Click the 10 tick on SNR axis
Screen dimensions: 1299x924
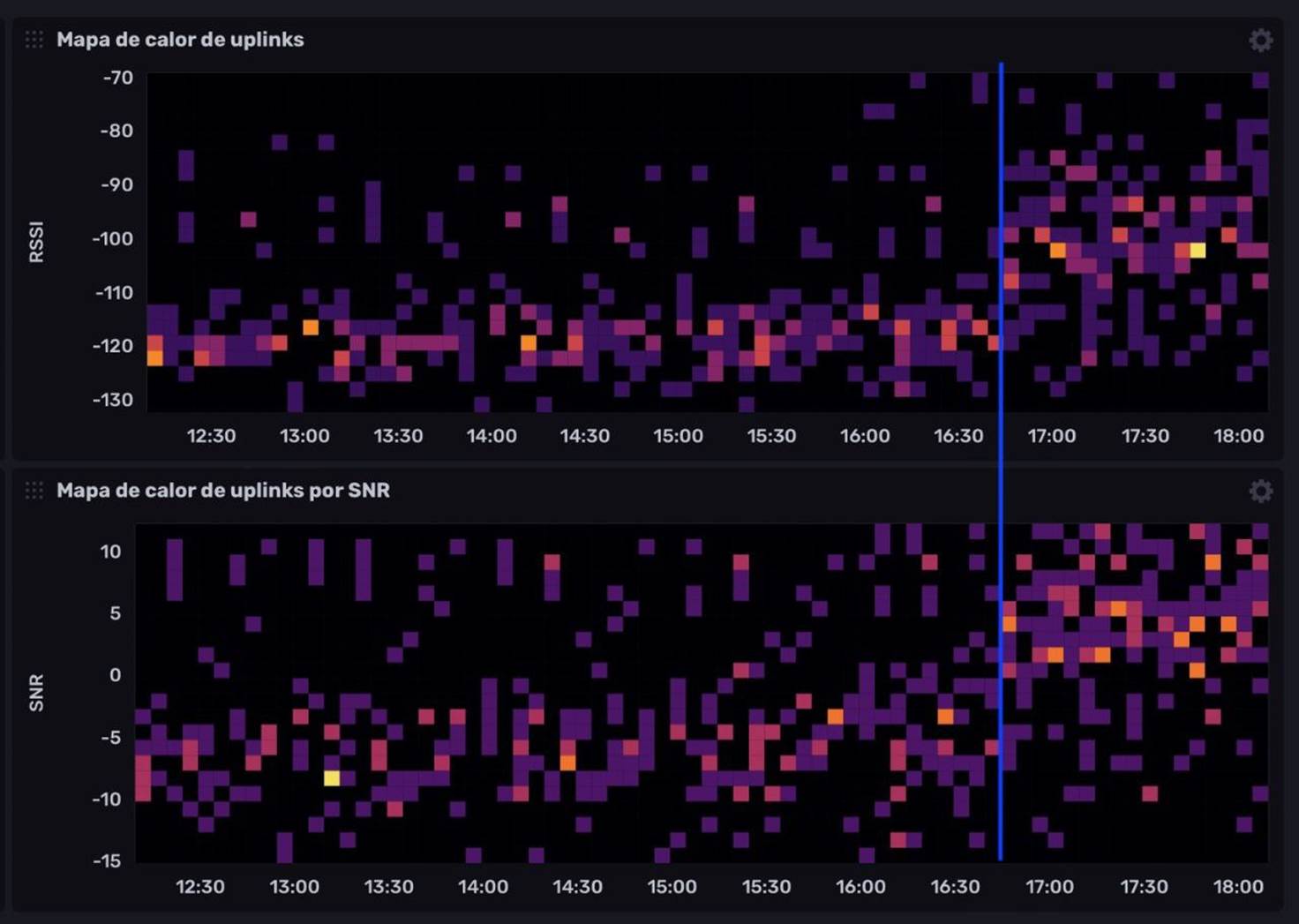click(110, 552)
